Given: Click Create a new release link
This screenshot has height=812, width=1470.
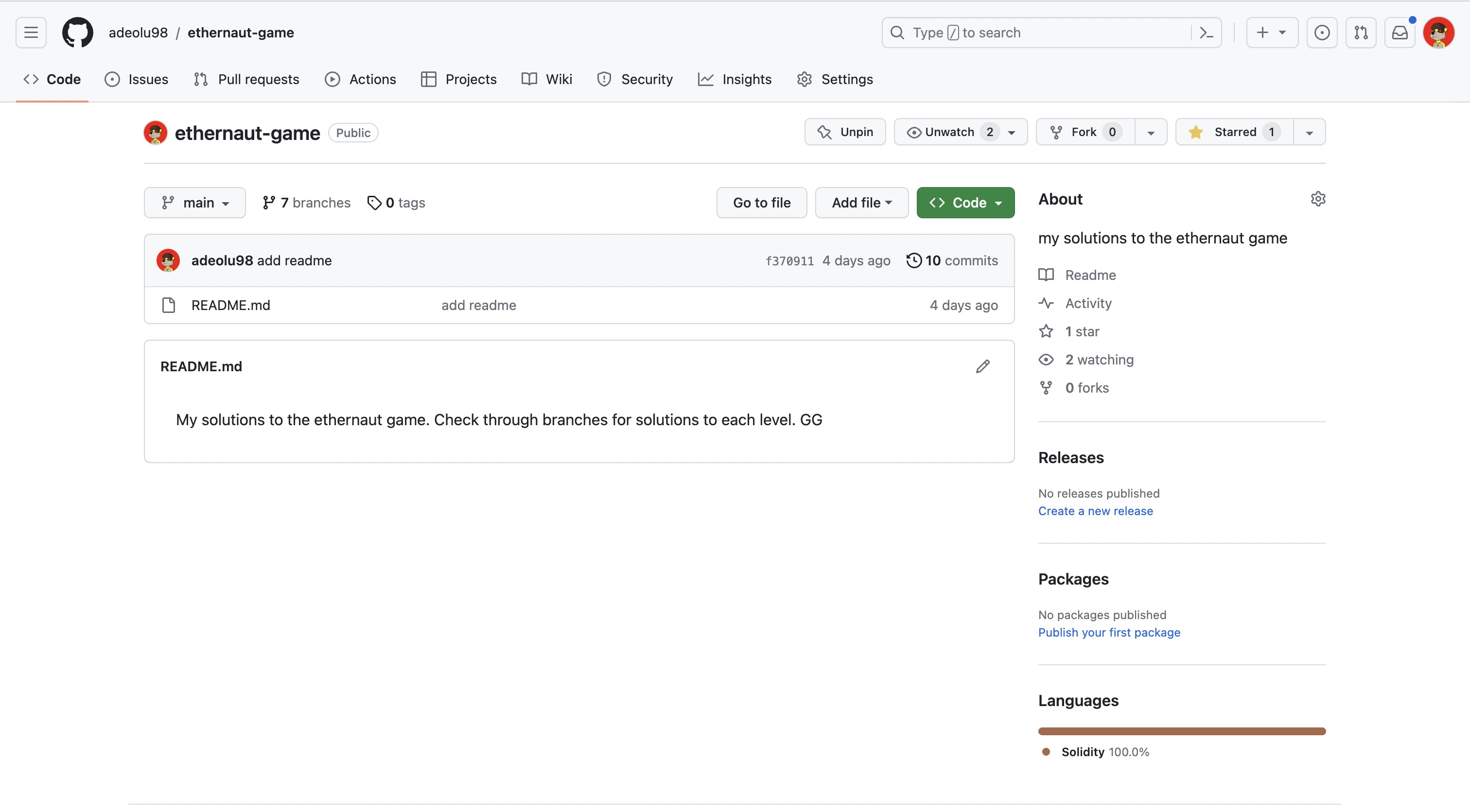Looking at the screenshot, I should 1095,511.
